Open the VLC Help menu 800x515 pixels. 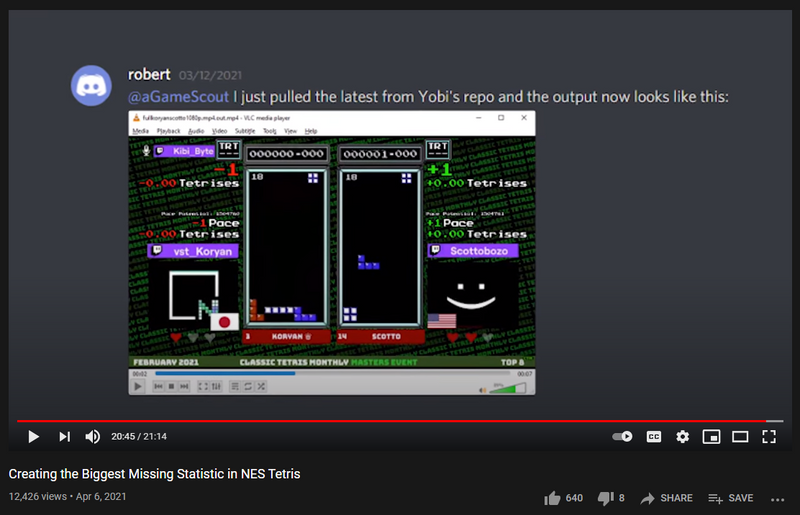[x=311, y=131]
